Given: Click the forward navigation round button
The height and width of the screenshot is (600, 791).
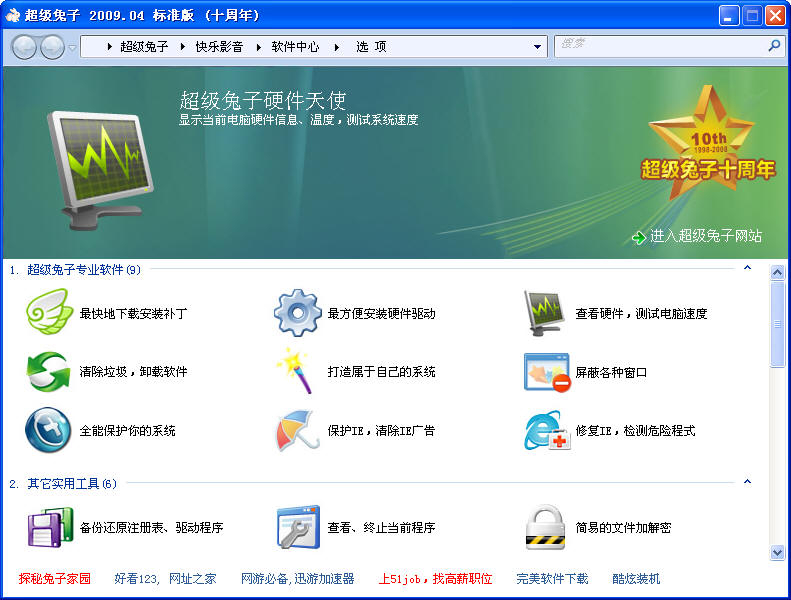Looking at the screenshot, I should pyautogui.click(x=52, y=47).
